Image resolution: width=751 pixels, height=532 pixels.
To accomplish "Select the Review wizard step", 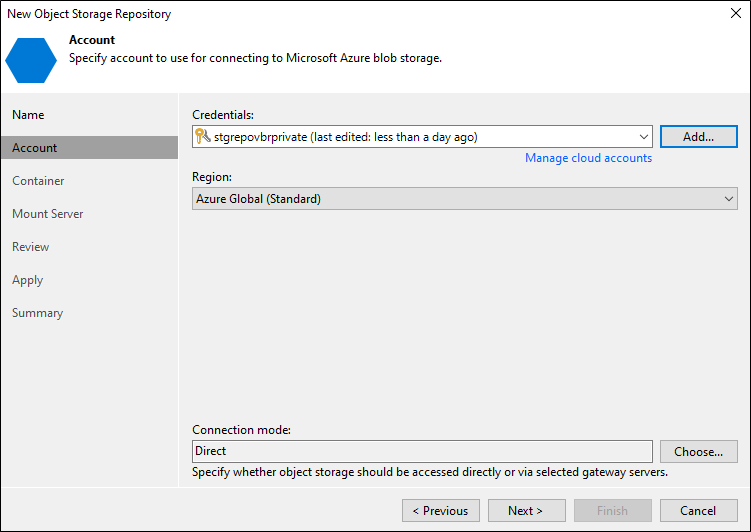I will coord(31,247).
